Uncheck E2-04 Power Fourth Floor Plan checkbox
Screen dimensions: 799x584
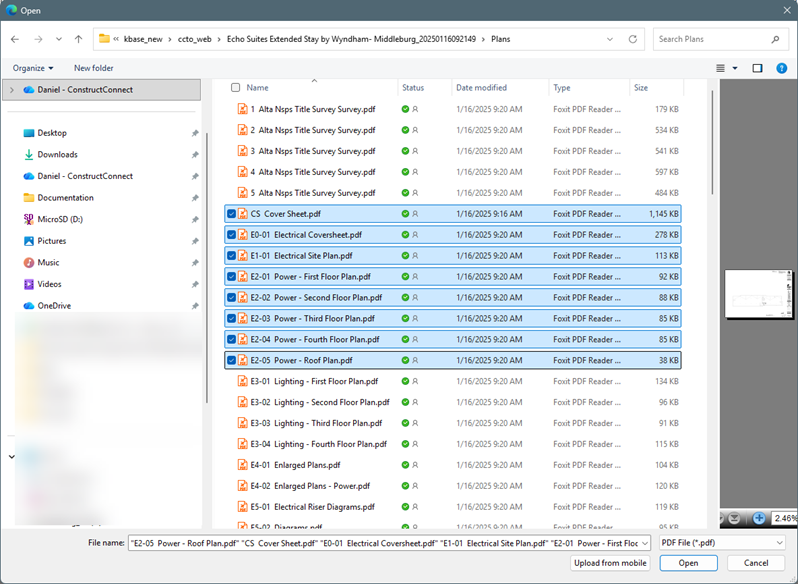click(231, 339)
